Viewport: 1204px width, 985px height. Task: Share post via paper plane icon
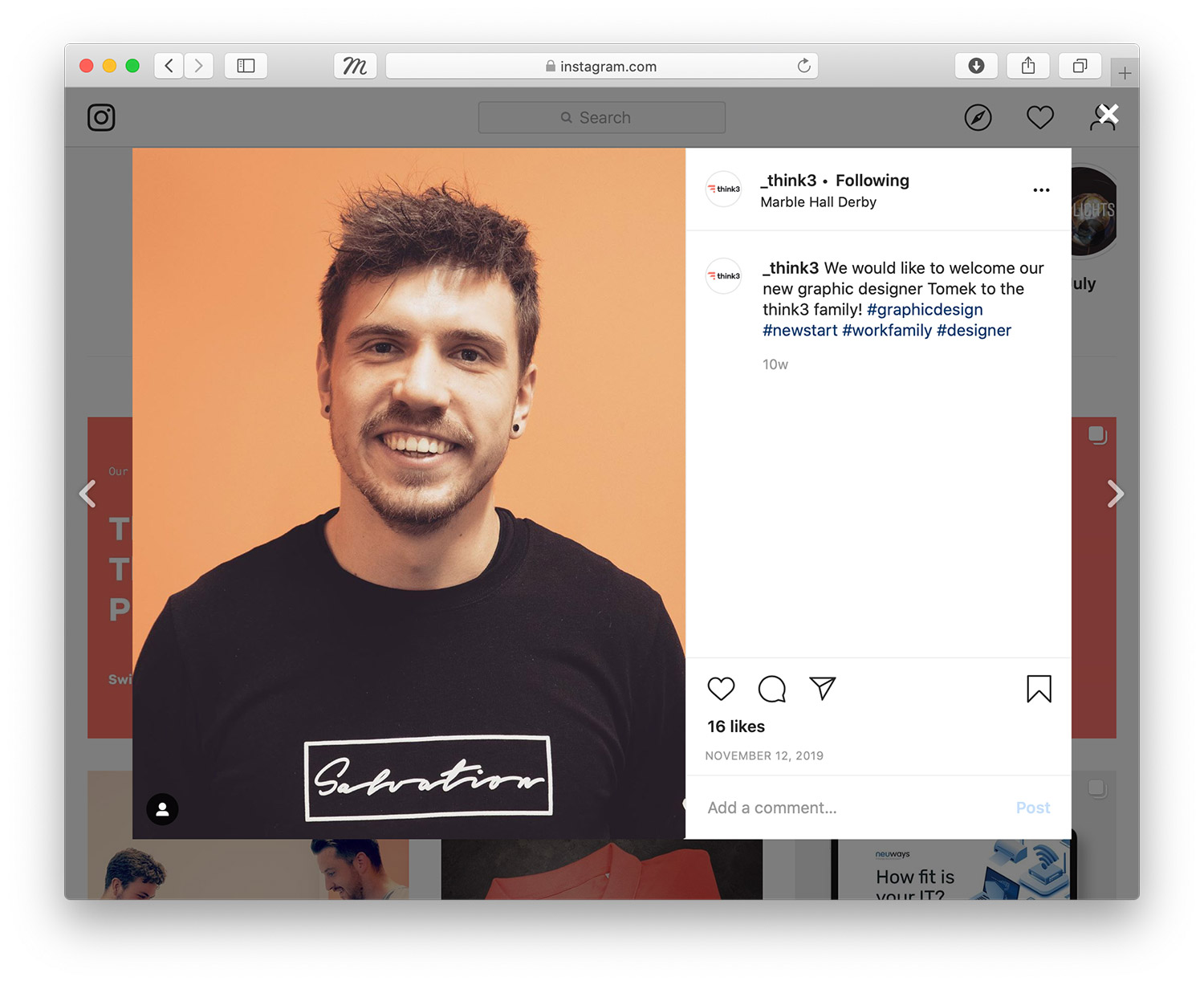tap(823, 688)
